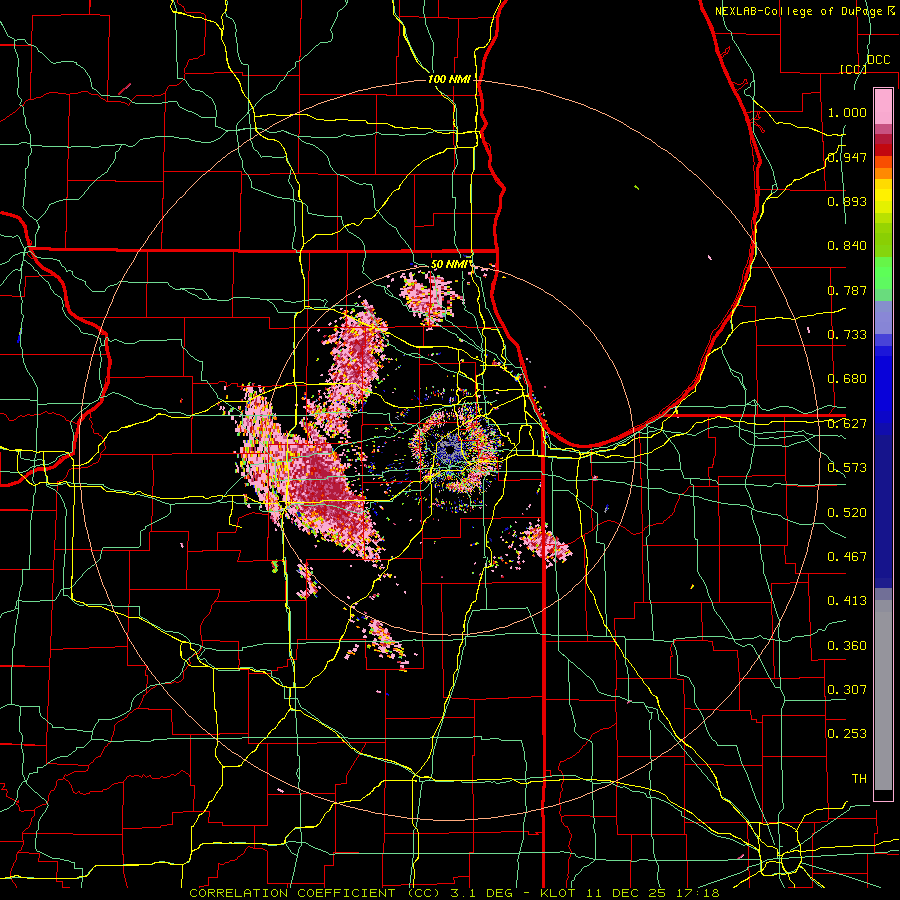
Task: Select the 0.573 scale value
Action: [847, 468]
